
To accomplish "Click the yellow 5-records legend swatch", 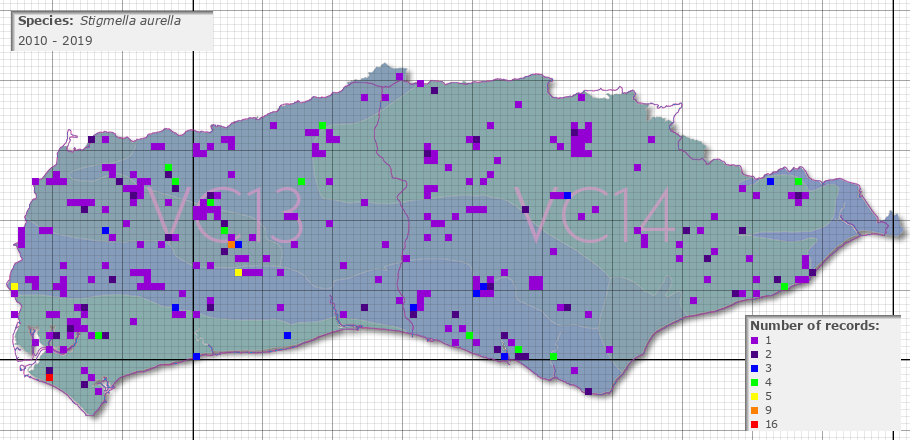I will point(754,396).
